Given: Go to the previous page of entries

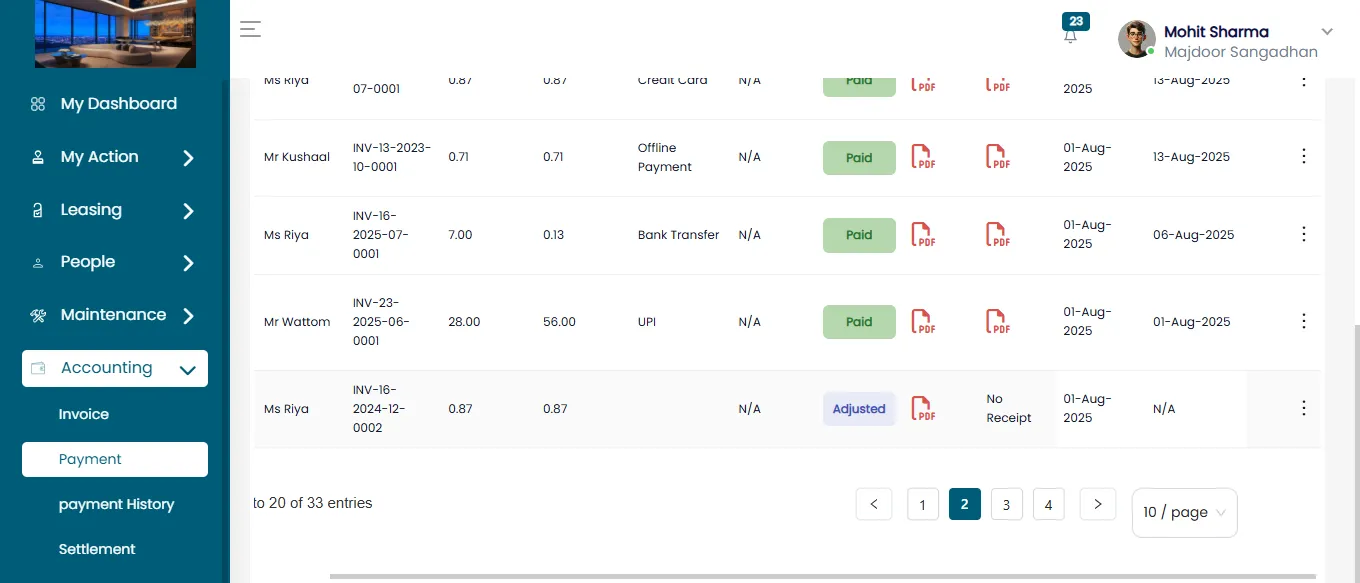Looking at the screenshot, I should point(874,504).
